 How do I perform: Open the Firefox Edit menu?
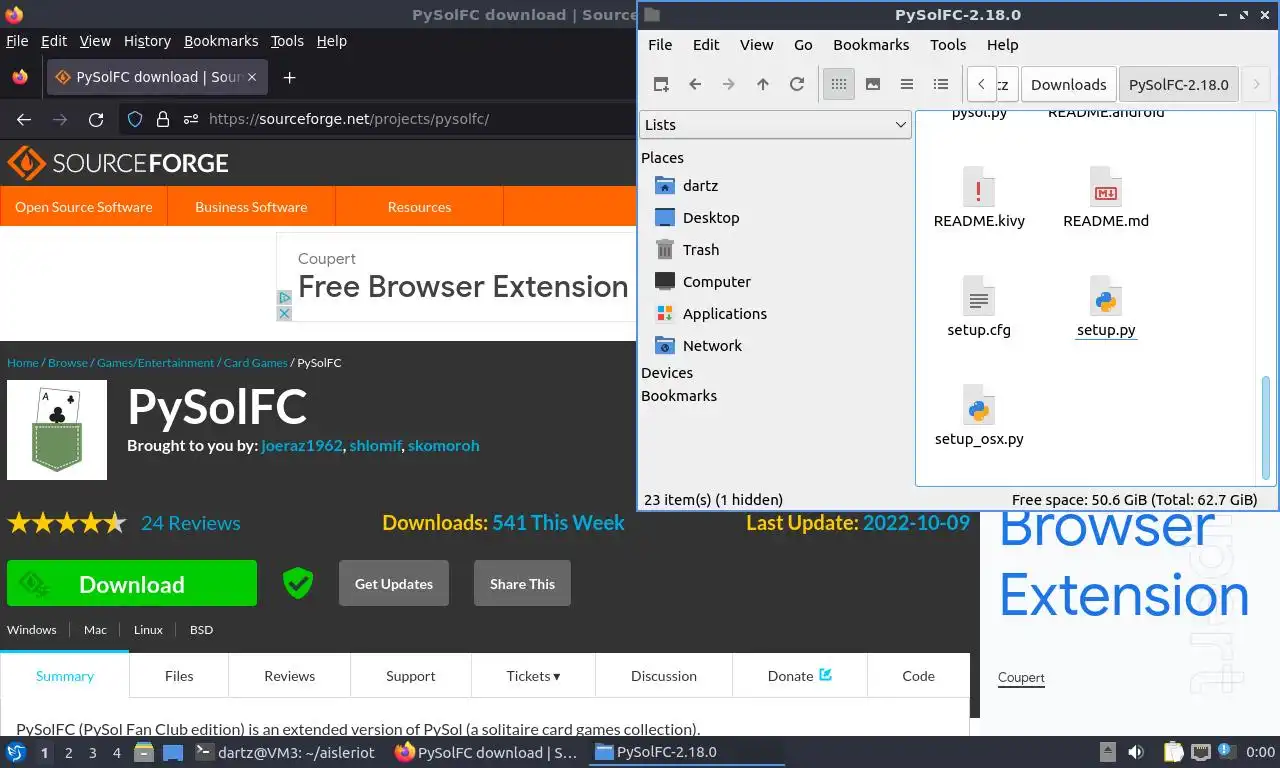(54, 41)
